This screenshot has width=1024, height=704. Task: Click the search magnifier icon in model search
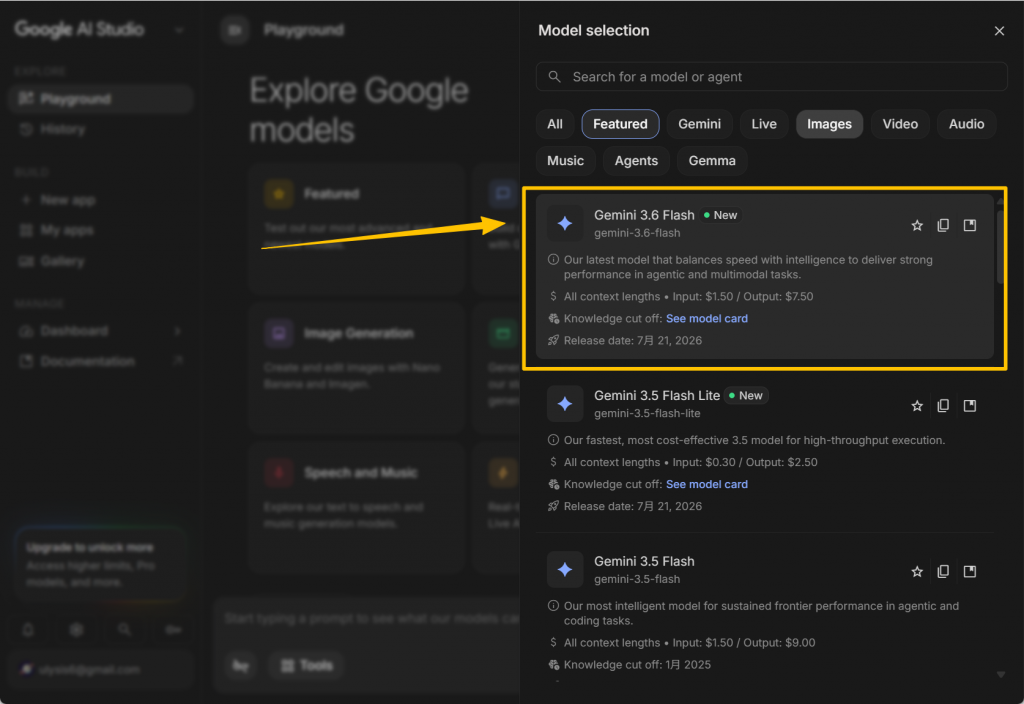click(x=554, y=77)
